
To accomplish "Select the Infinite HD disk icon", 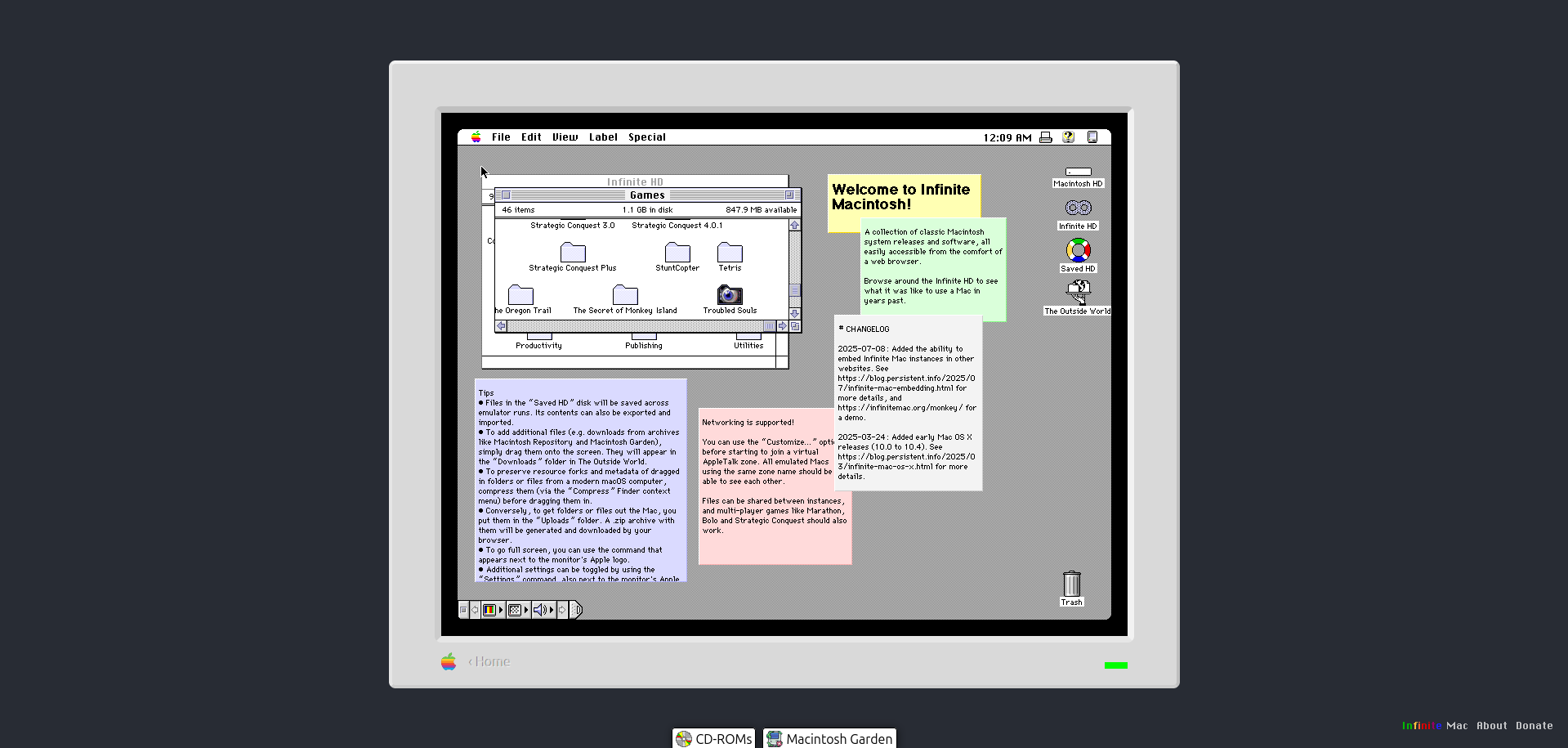I will (1078, 208).
